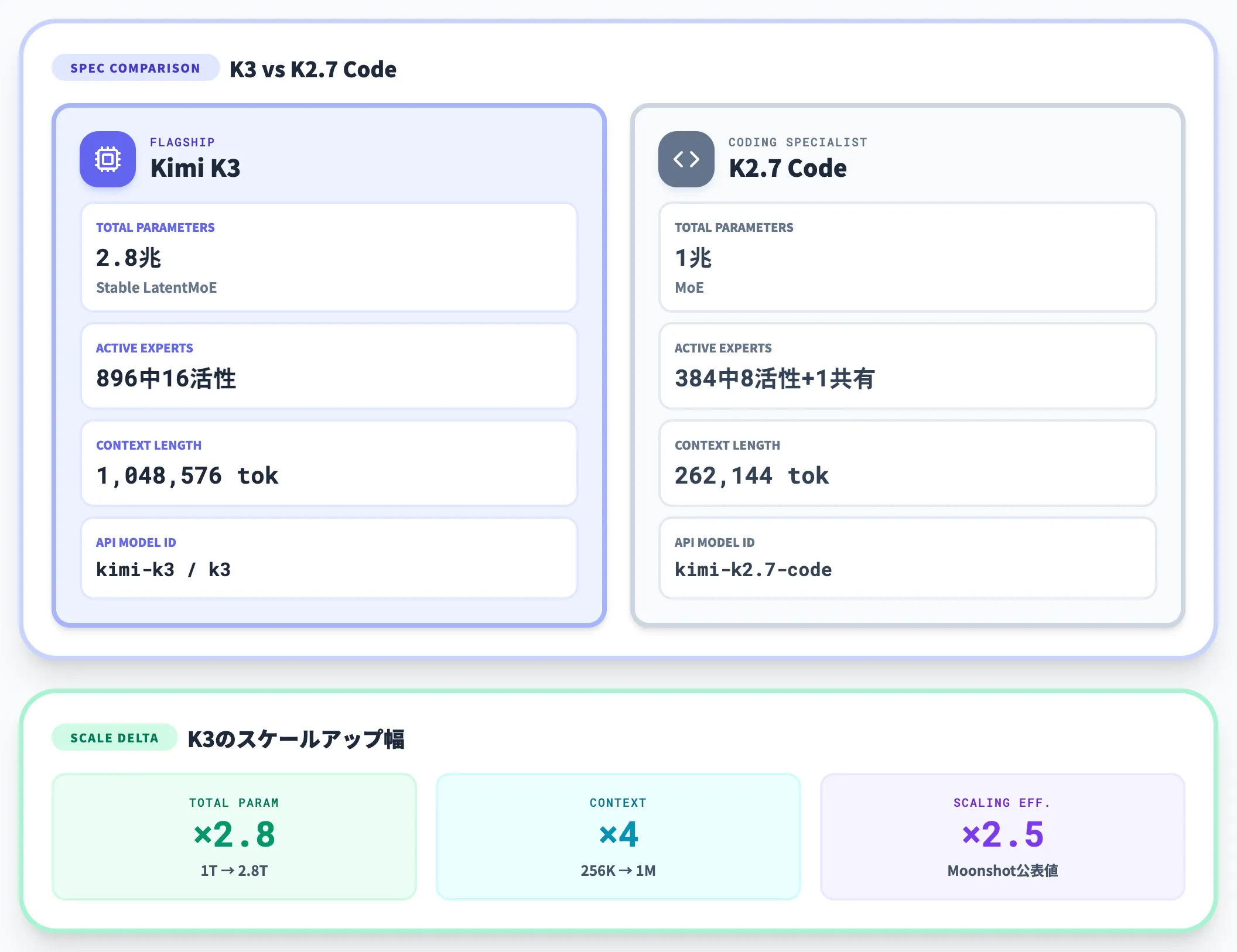Click K2.7 Code's 'ACTIVE EXPERTS' label
The width and height of the screenshot is (1237, 952).
click(723, 348)
